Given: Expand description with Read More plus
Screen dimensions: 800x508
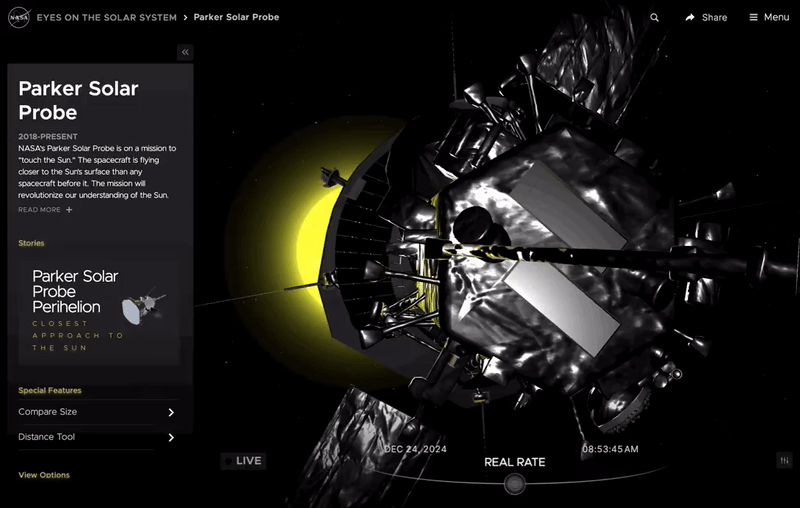Looking at the screenshot, I should coord(45,210).
